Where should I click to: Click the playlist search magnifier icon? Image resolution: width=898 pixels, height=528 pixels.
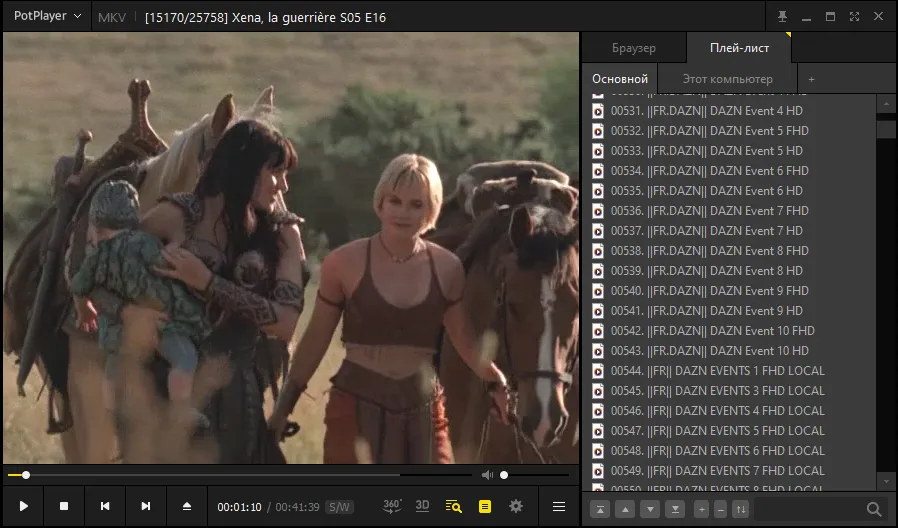[x=874, y=509]
